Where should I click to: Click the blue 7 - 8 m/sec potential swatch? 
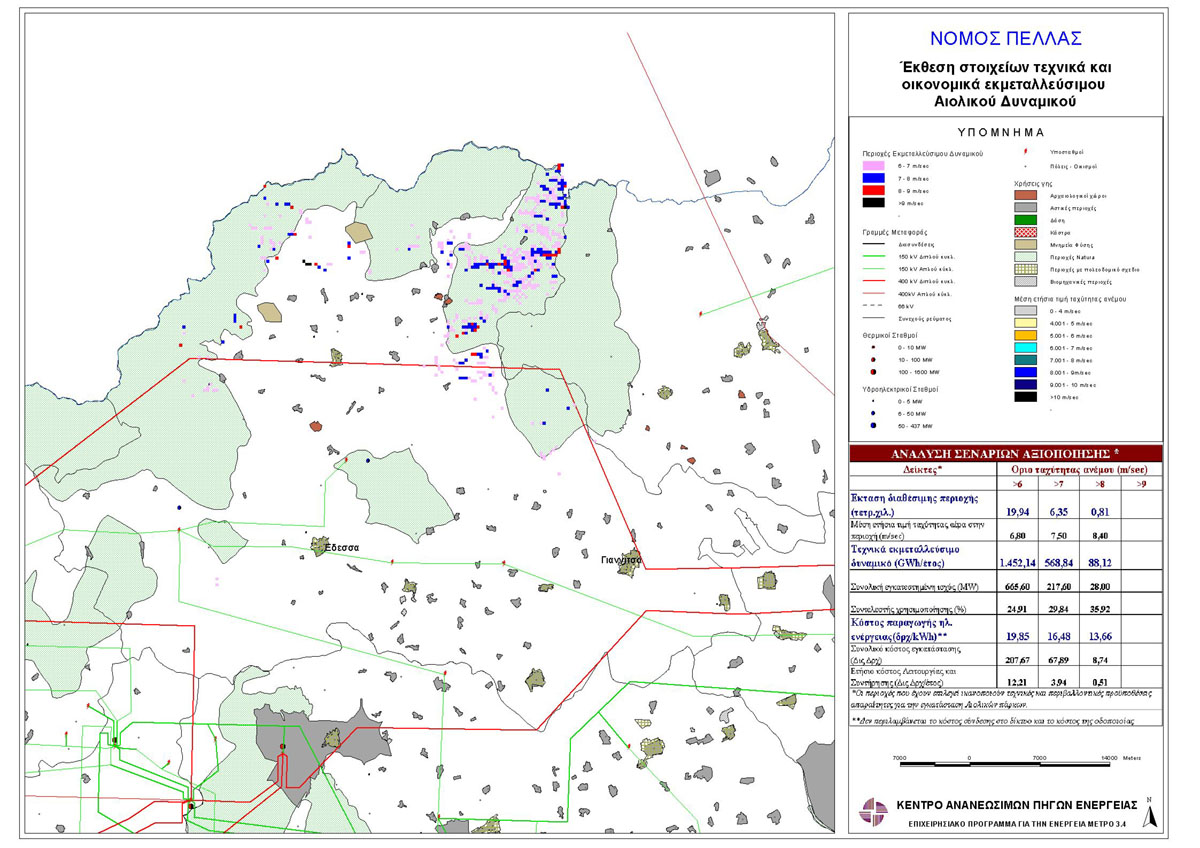[x=873, y=178]
